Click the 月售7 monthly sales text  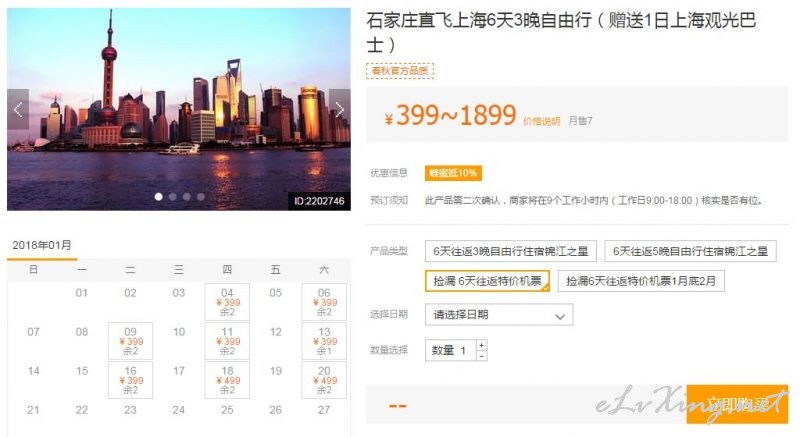pos(580,121)
